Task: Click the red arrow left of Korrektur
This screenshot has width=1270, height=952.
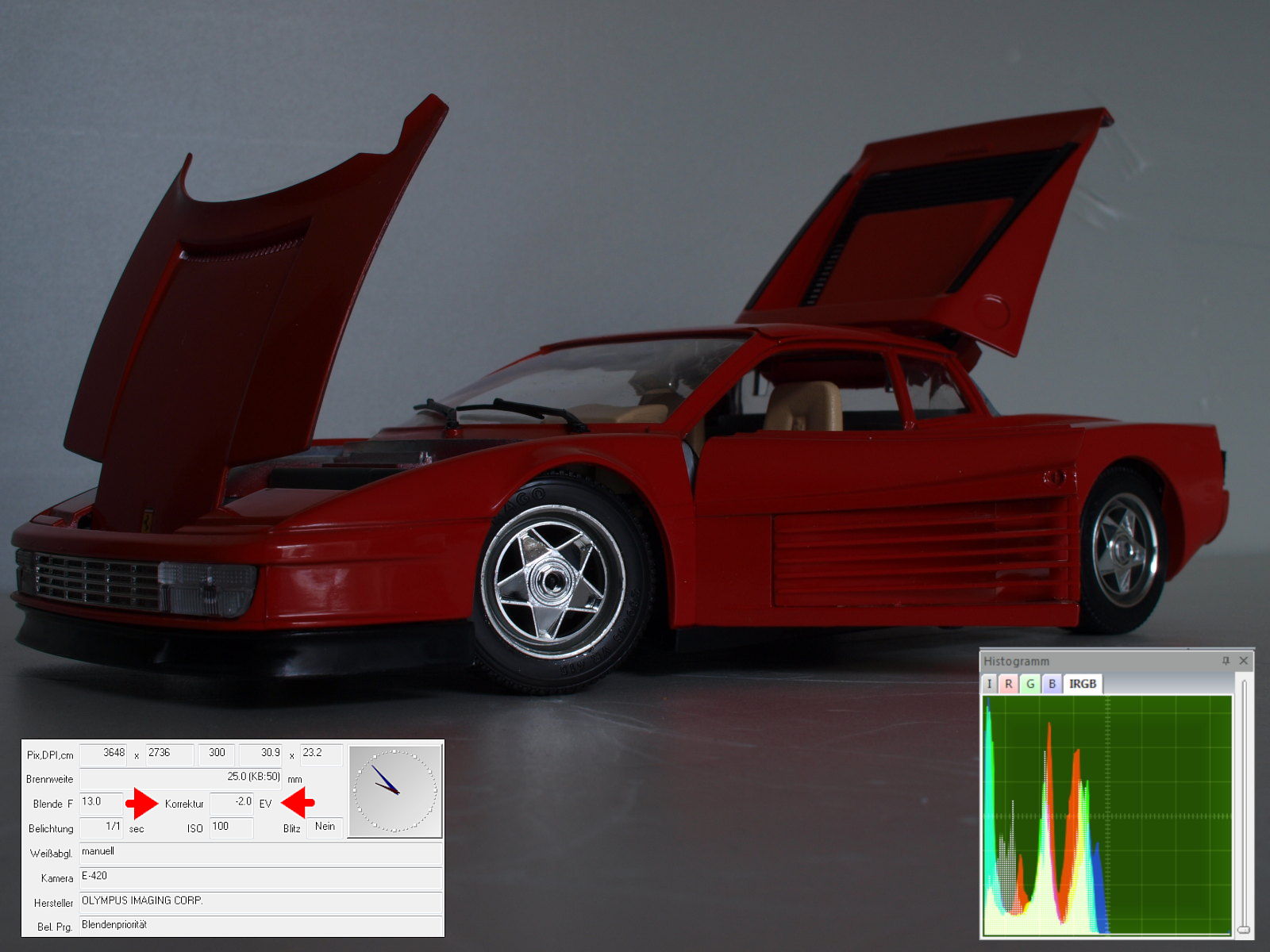Action: tap(143, 804)
